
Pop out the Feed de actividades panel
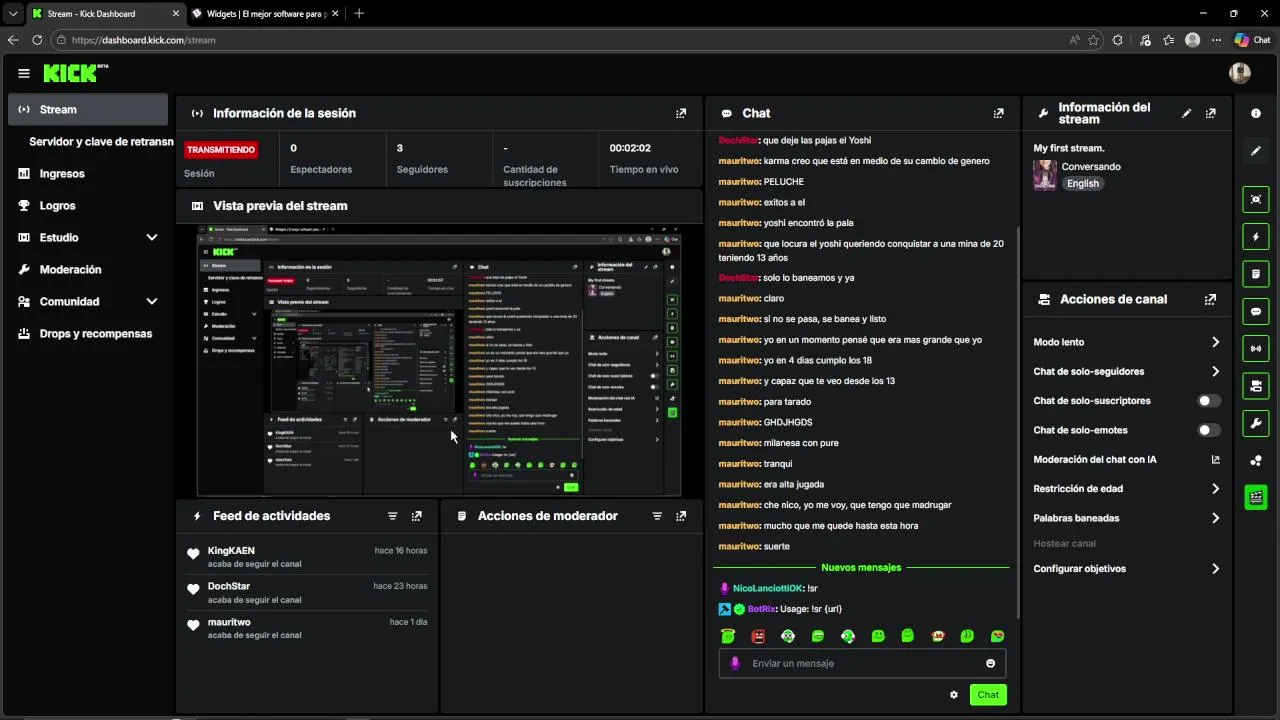417,516
